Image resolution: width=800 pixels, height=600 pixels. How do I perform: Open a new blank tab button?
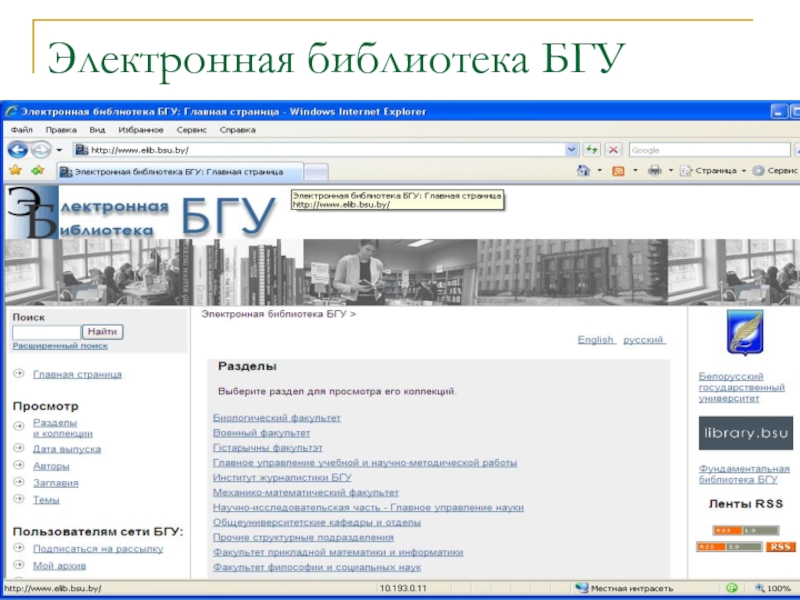[x=316, y=172]
